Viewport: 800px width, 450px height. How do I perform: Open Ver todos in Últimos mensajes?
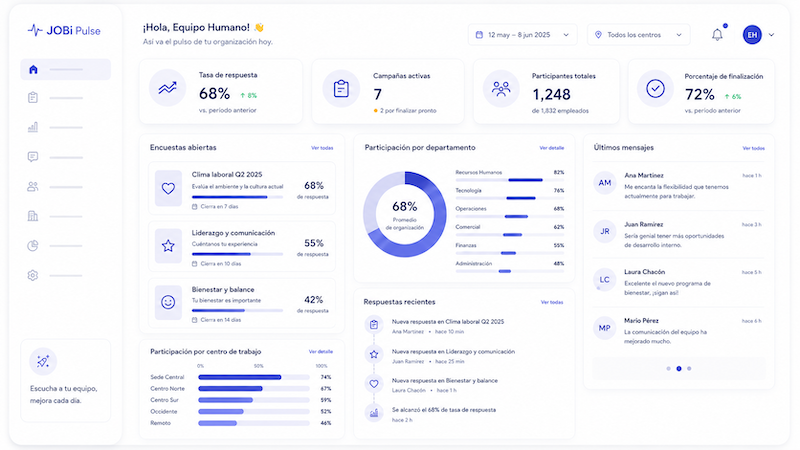coord(754,148)
